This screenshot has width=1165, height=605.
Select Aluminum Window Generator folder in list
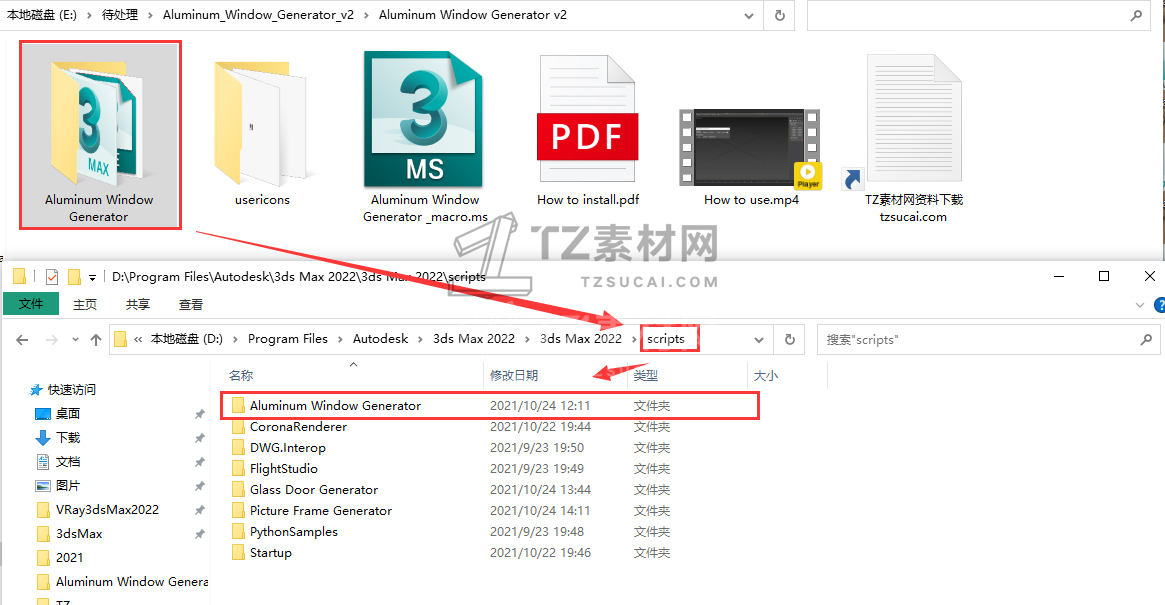pyautogui.click(x=335, y=406)
